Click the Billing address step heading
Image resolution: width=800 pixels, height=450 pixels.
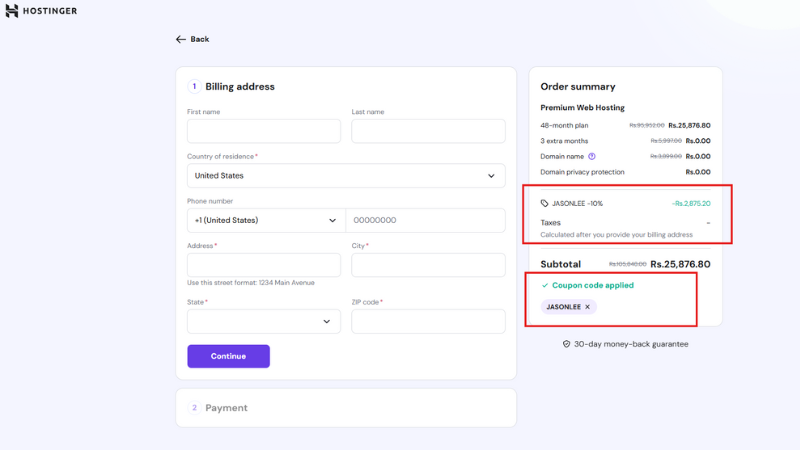pyautogui.click(x=240, y=87)
